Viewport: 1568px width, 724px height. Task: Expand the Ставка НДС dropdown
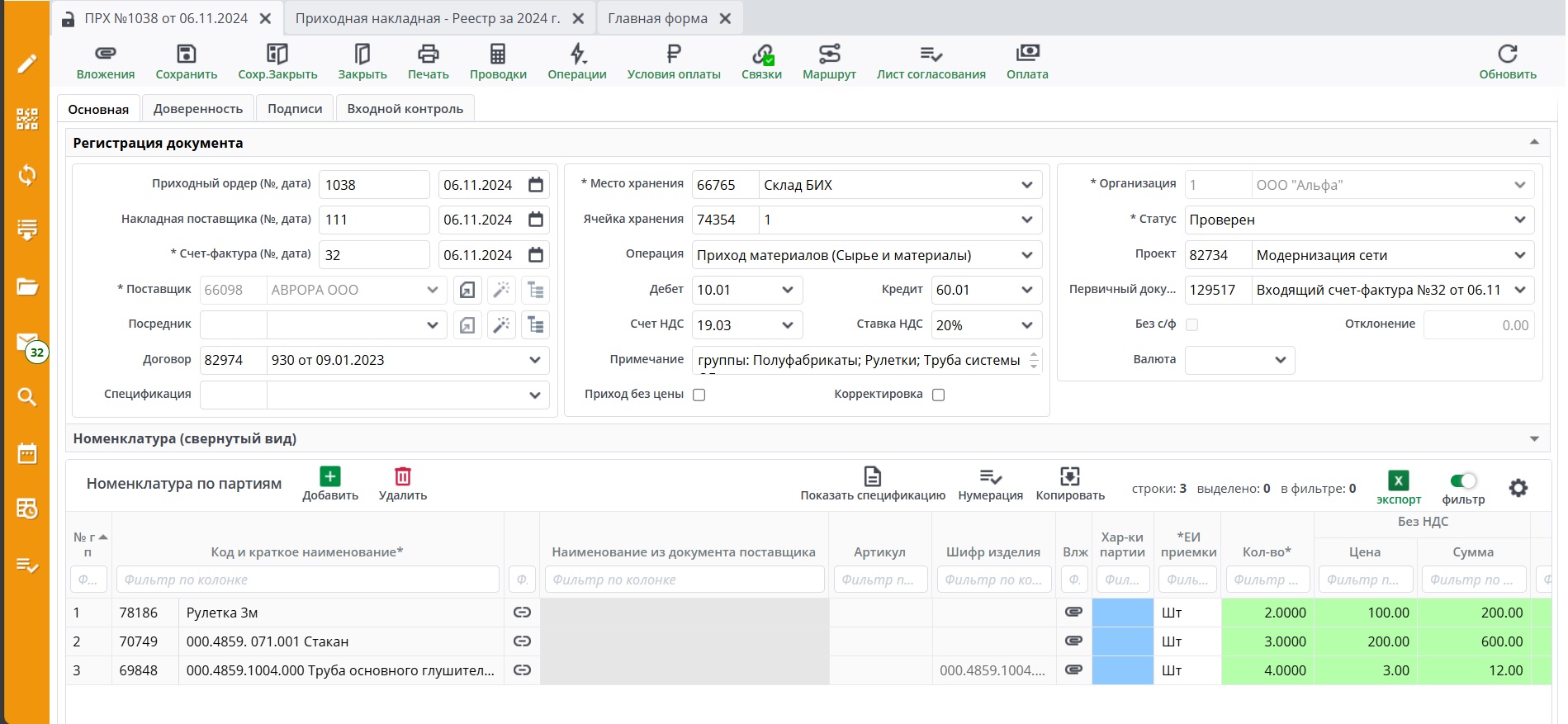click(x=1026, y=325)
